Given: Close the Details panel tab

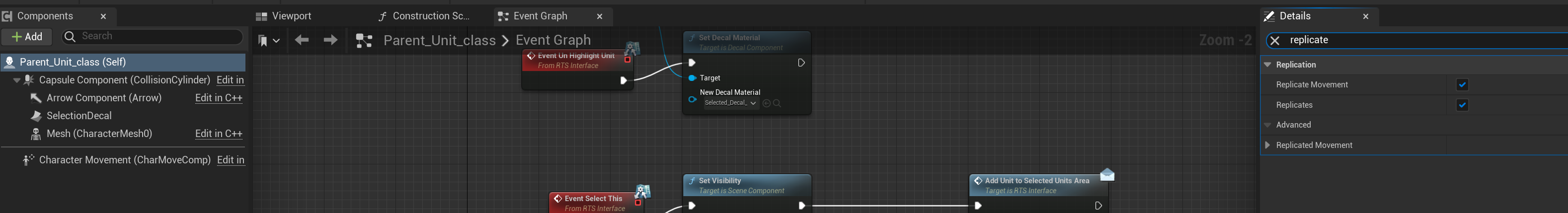Looking at the screenshot, I should pyautogui.click(x=1366, y=16).
